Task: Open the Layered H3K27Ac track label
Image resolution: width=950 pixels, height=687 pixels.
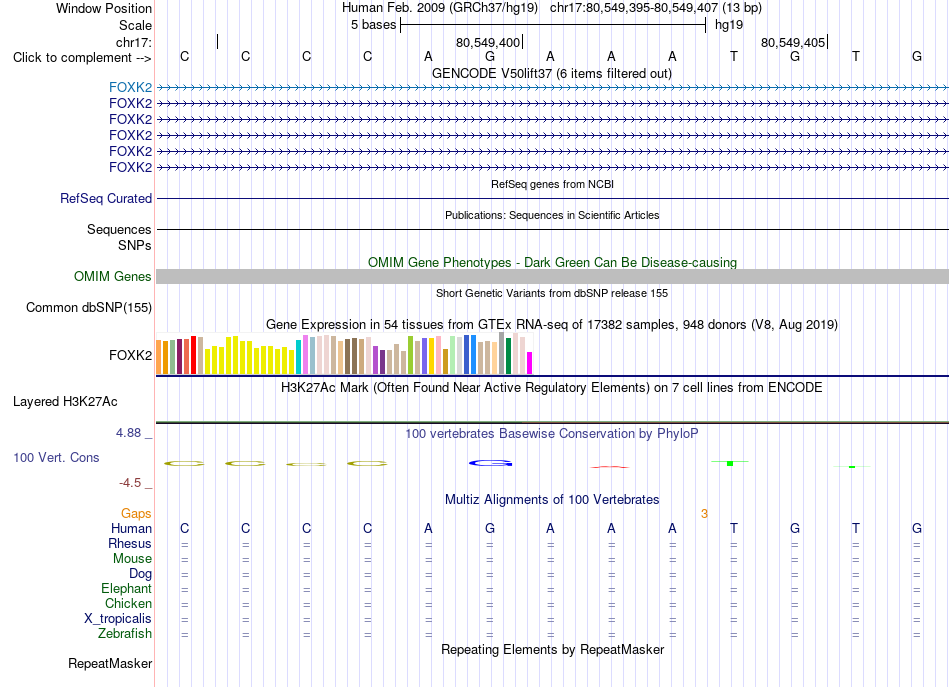Action: point(65,402)
